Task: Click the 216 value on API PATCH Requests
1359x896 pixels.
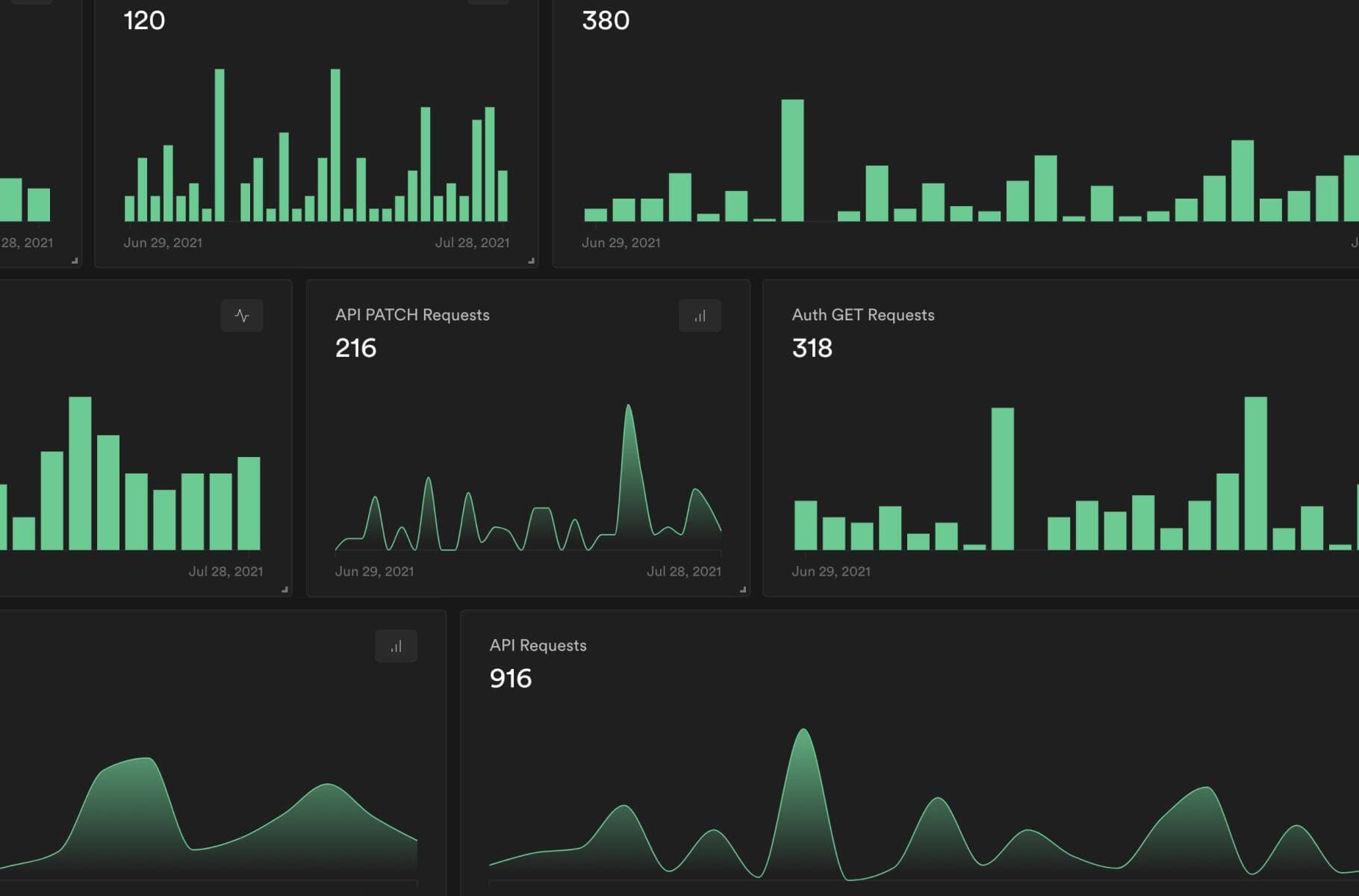Action: (x=355, y=348)
